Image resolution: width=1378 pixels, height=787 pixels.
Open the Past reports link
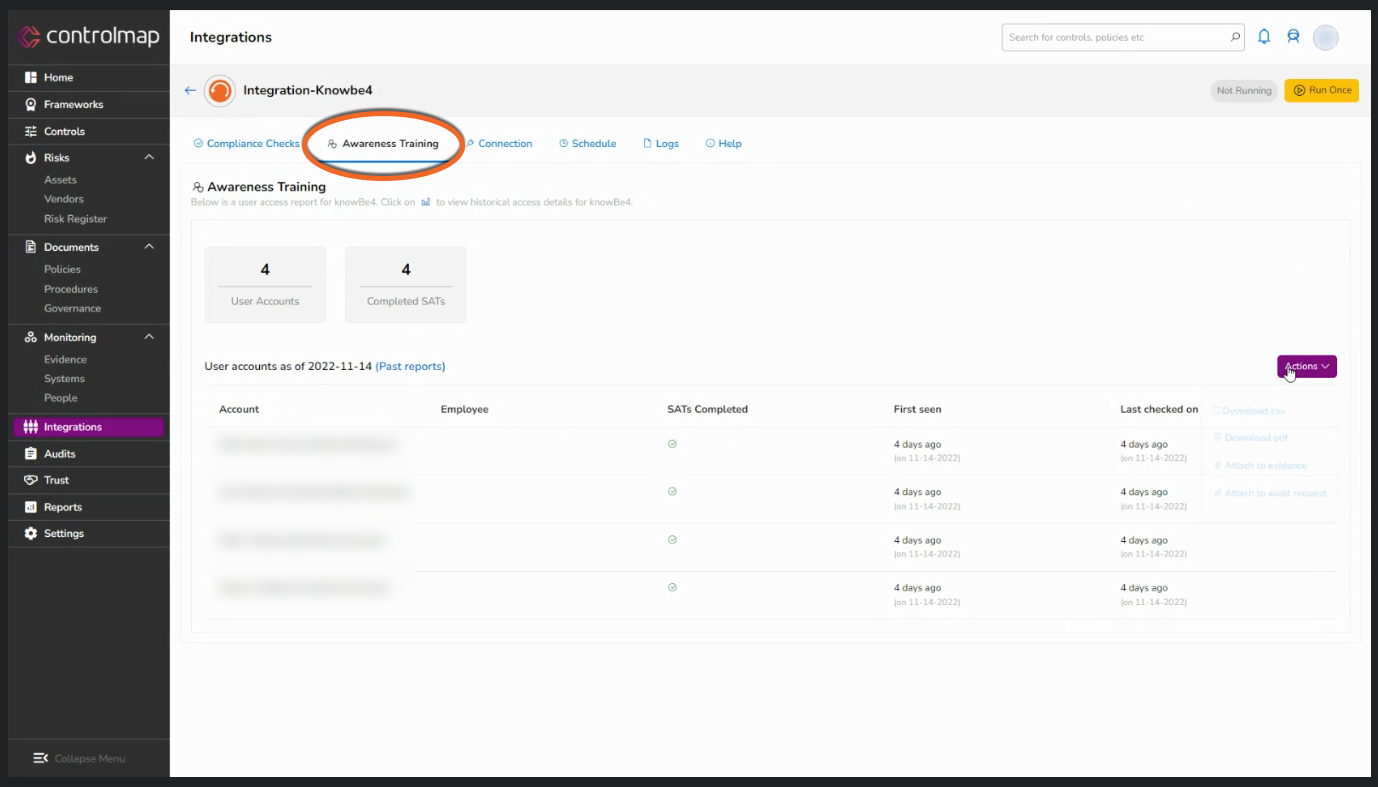pos(410,366)
